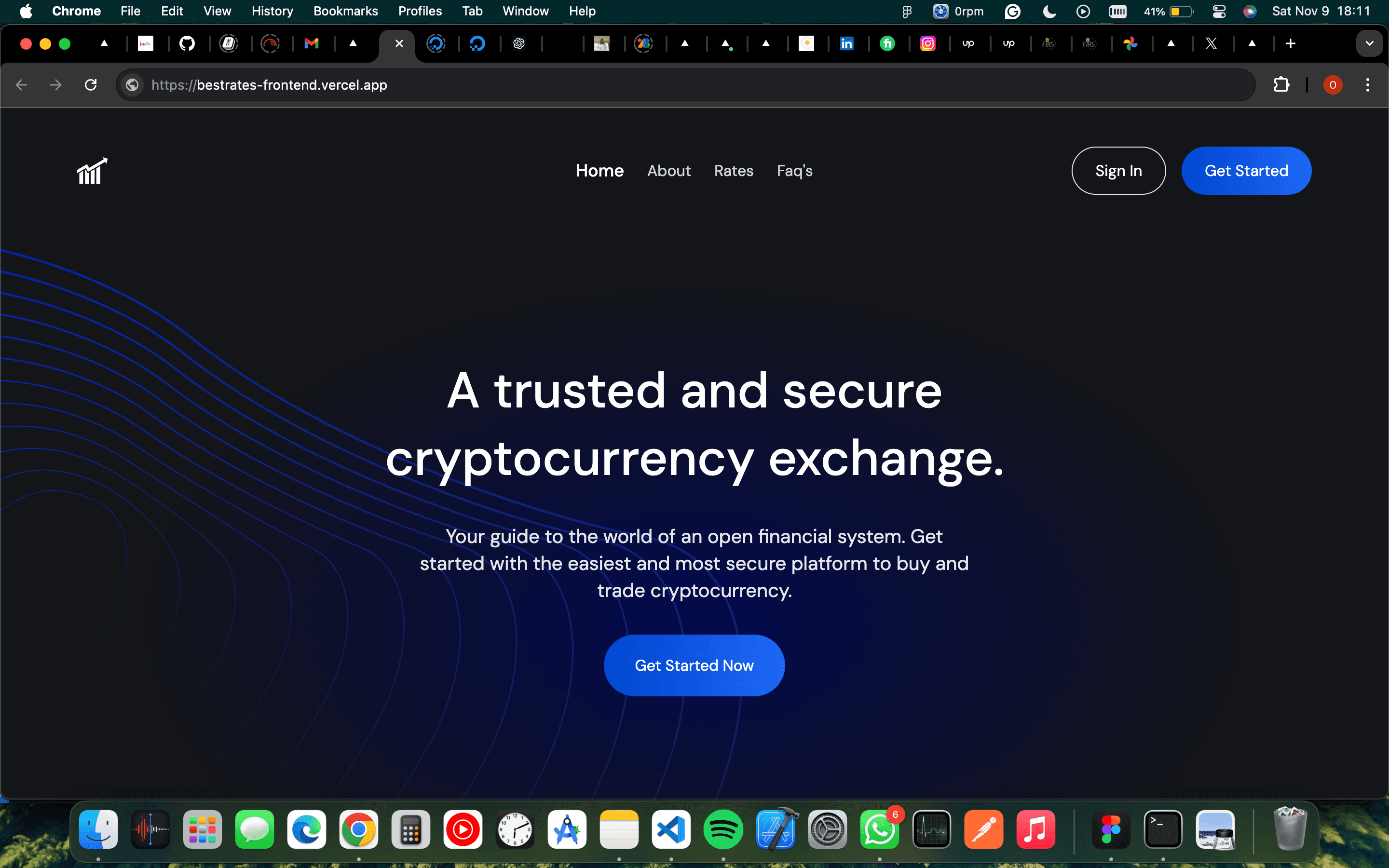Viewport: 1389px width, 868px height.
Task: Open the Instagram tab
Action: [x=927, y=43]
